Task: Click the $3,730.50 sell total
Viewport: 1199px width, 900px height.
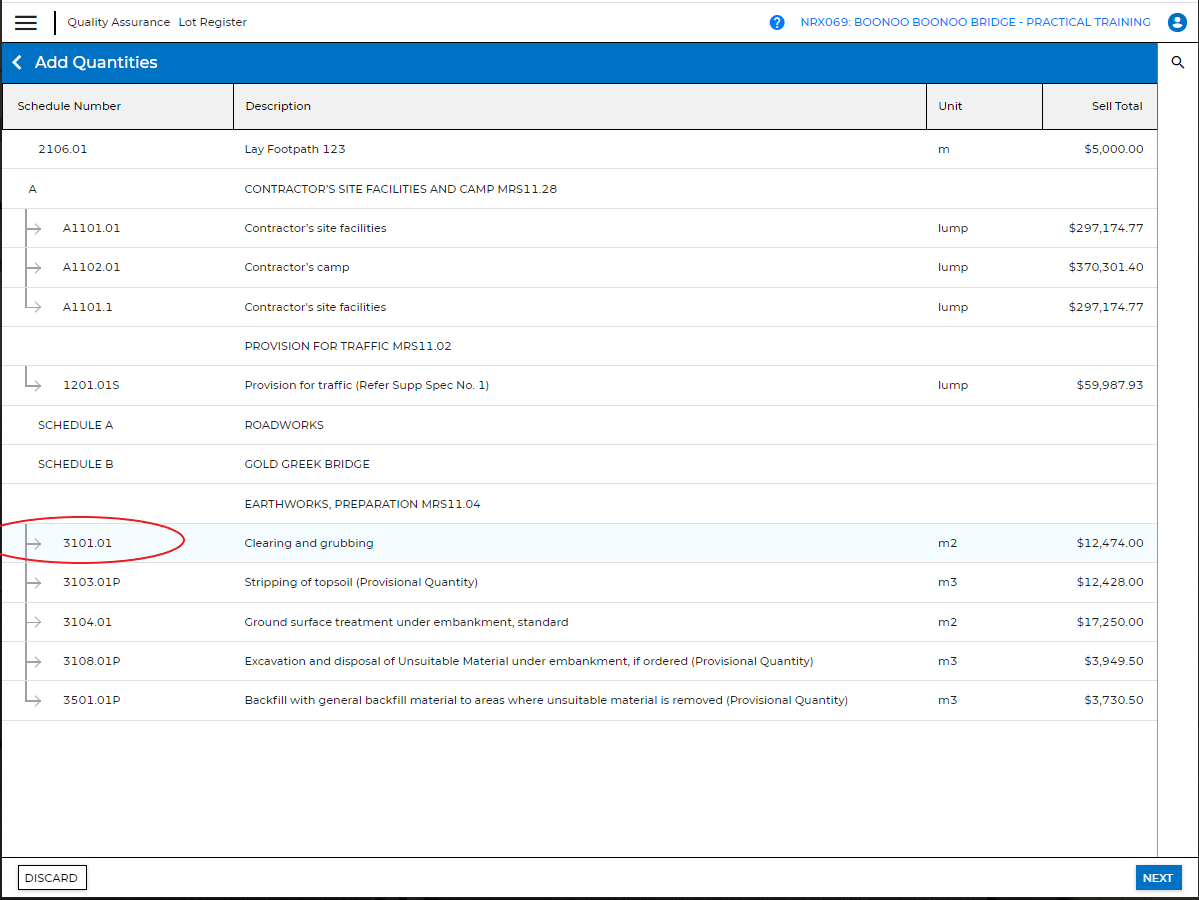Action: [x=1113, y=700]
